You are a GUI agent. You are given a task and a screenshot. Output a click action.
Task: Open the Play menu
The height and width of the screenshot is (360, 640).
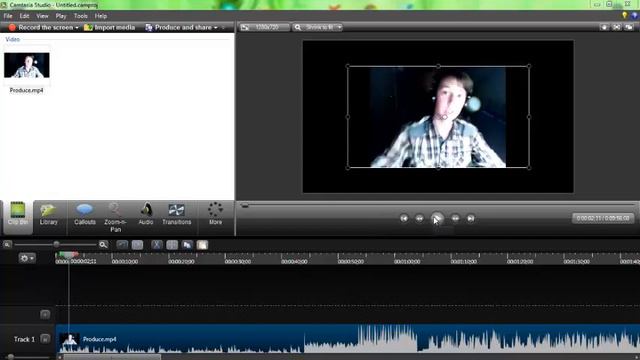click(x=61, y=16)
